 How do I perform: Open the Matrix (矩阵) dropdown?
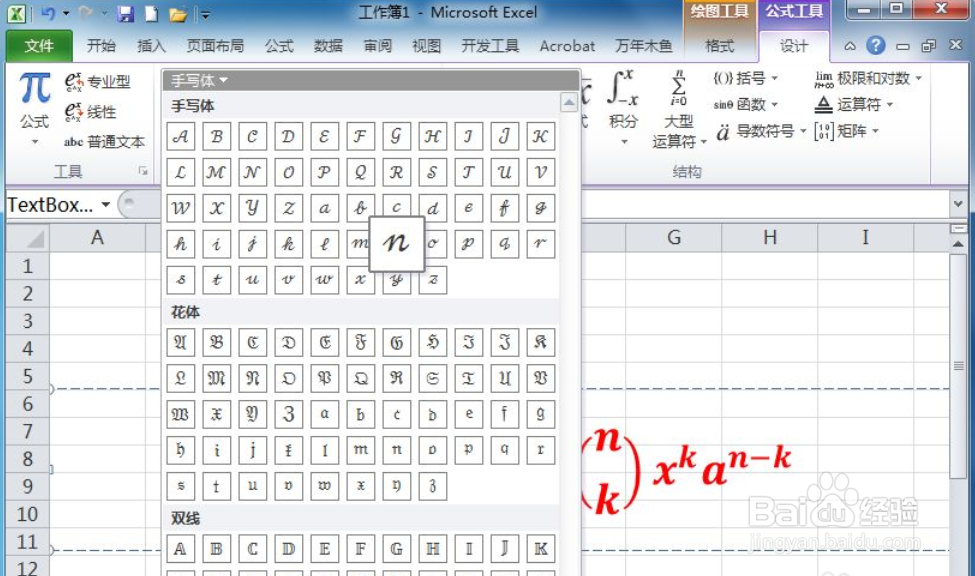click(x=846, y=131)
